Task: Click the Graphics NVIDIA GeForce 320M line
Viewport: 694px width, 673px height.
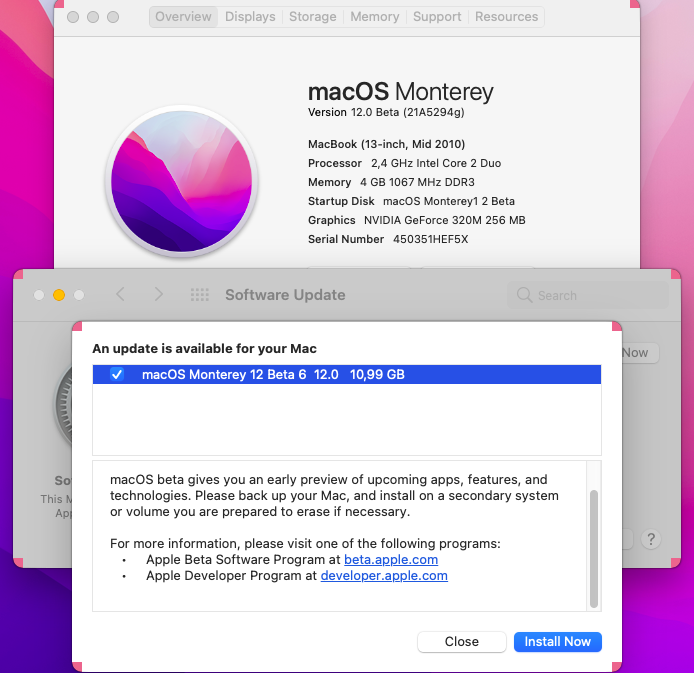Action: click(x=416, y=220)
